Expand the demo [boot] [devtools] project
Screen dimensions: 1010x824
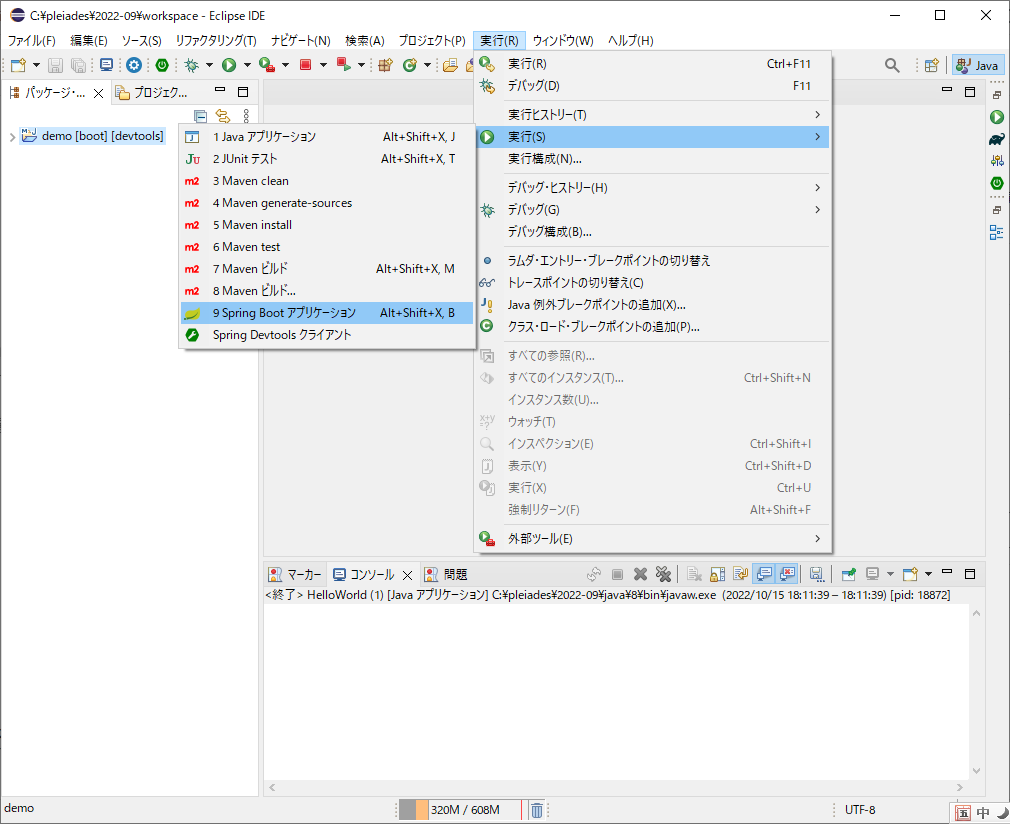12,137
